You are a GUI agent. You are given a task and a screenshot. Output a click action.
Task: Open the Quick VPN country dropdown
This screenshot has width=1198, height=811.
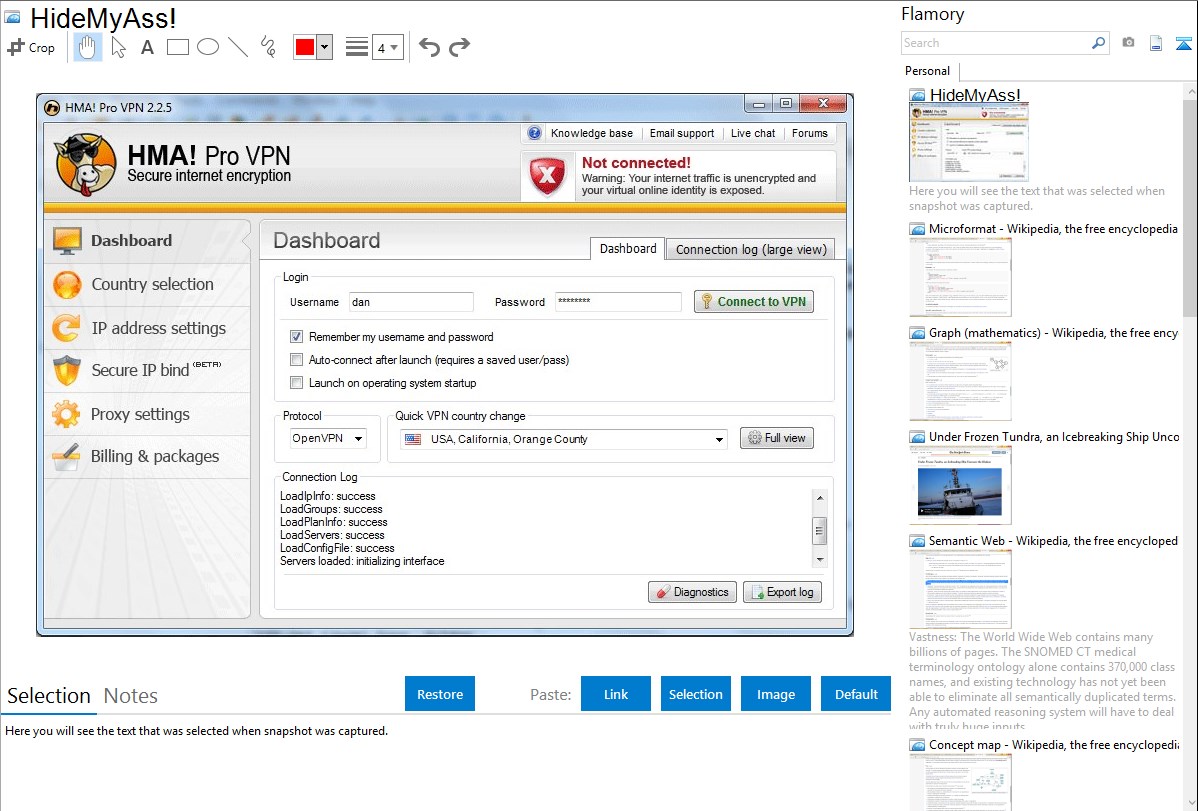tap(564, 439)
